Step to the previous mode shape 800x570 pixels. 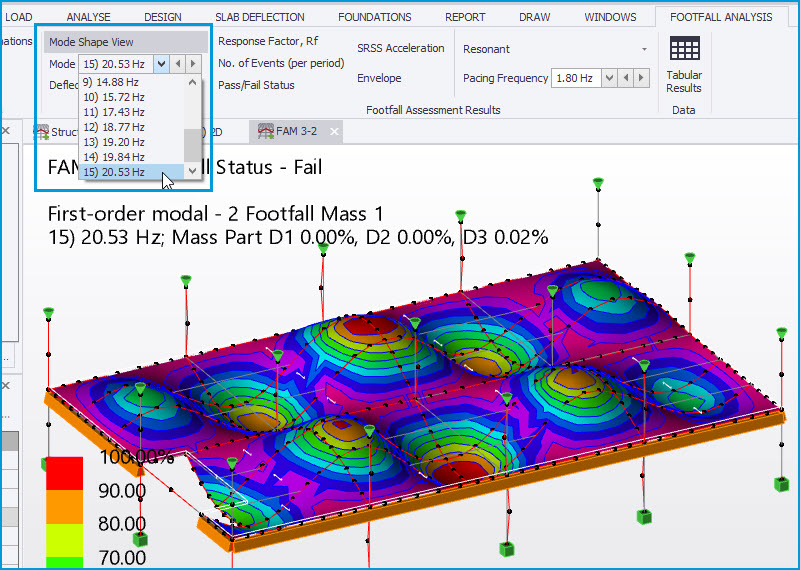point(178,63)
